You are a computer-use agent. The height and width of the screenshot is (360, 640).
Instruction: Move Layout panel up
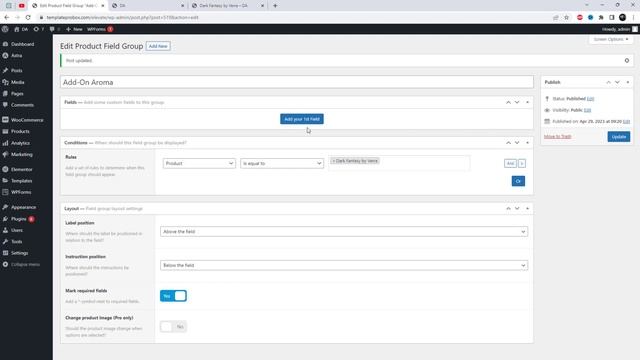pyautogui.click(x=508, y=209)
